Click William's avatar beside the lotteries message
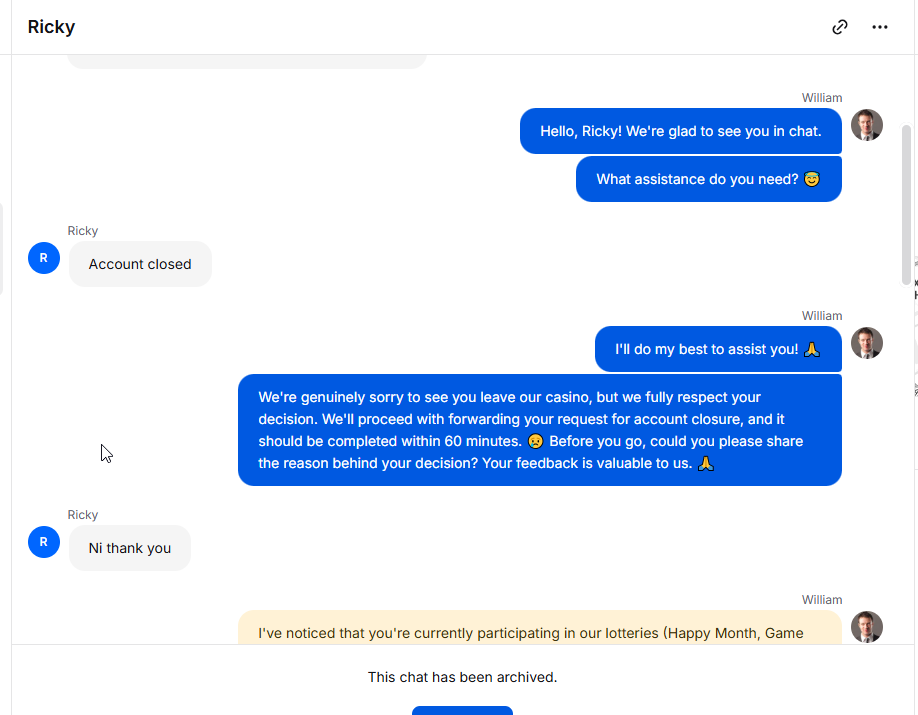918x715 pixels. pos(866,627)
